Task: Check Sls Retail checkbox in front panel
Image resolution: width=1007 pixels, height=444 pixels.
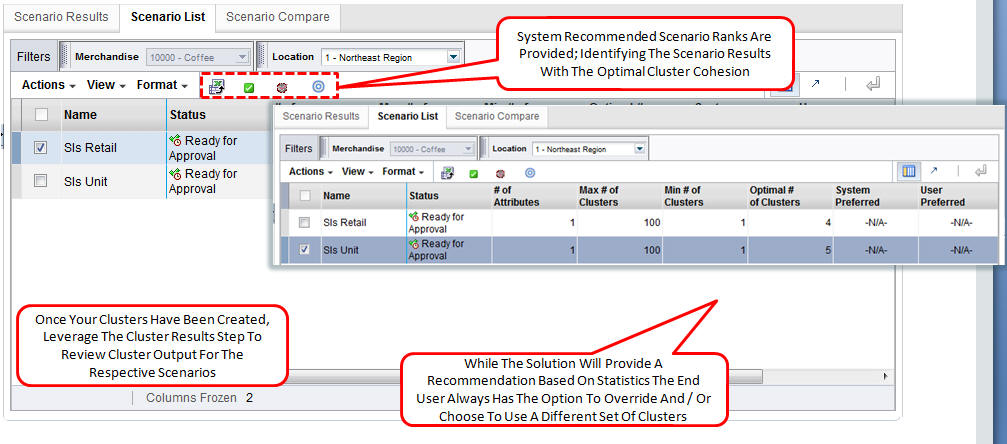Action: (x=305, y=222)
